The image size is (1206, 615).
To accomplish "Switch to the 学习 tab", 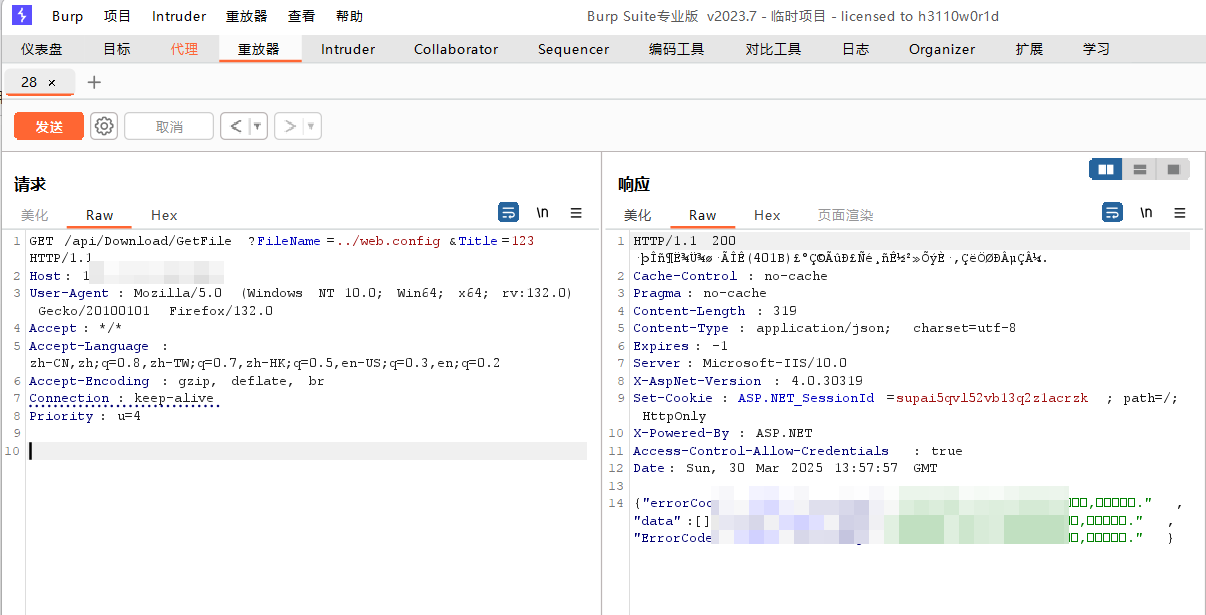I will click(x=1096, y=49).
